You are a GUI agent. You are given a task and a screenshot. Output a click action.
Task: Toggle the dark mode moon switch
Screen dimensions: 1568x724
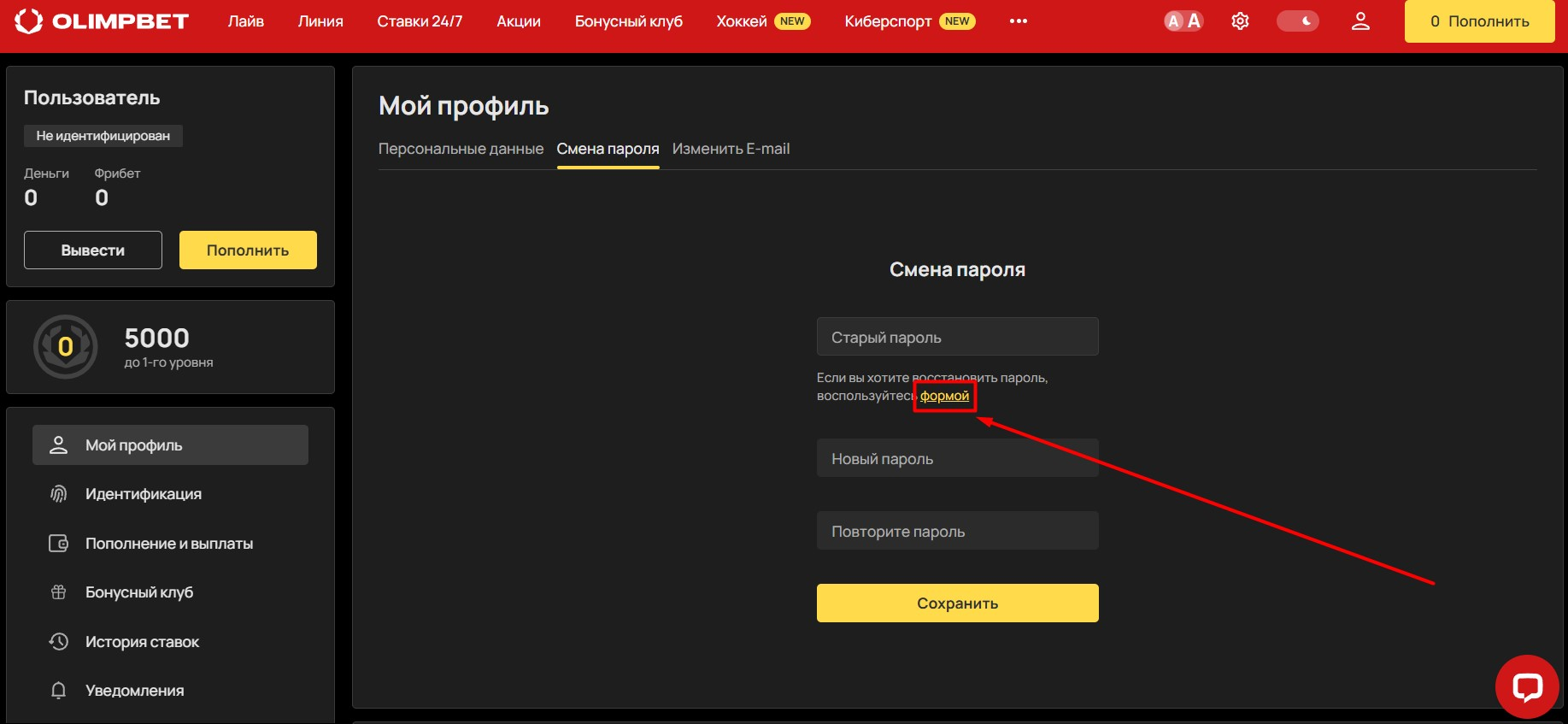[x=1297, y=21]
